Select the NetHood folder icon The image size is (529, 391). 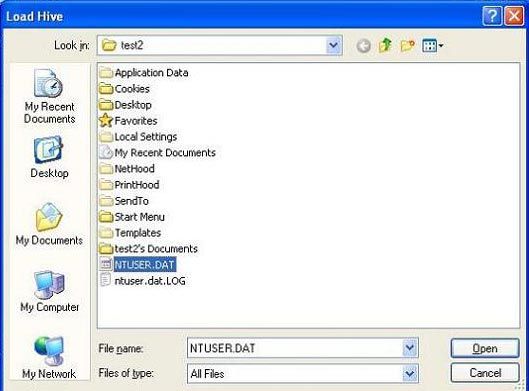click(x=106, y=168)
